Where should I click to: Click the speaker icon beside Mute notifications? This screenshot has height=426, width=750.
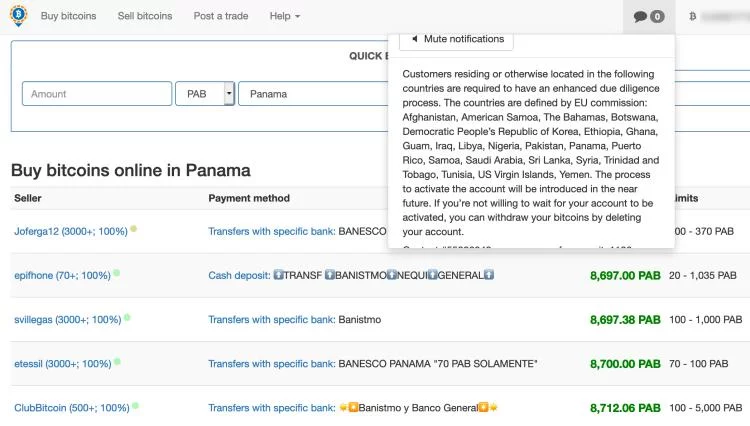pyautogui.click(x=415, y=39)
